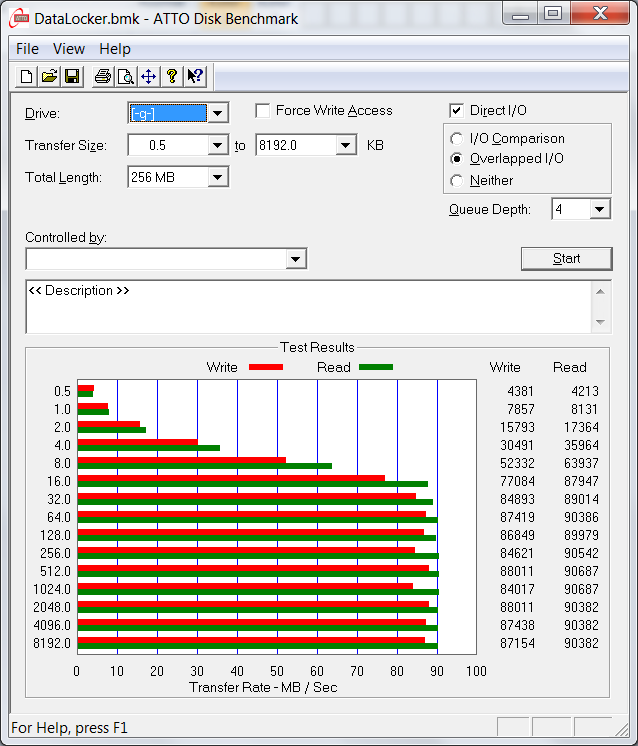Click the Print toolbar icon

(102, 76)
